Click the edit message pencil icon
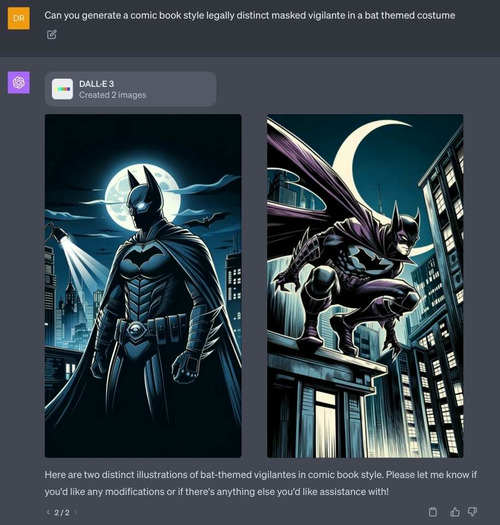This screenshot has width=500, height=525. [52, 34]
